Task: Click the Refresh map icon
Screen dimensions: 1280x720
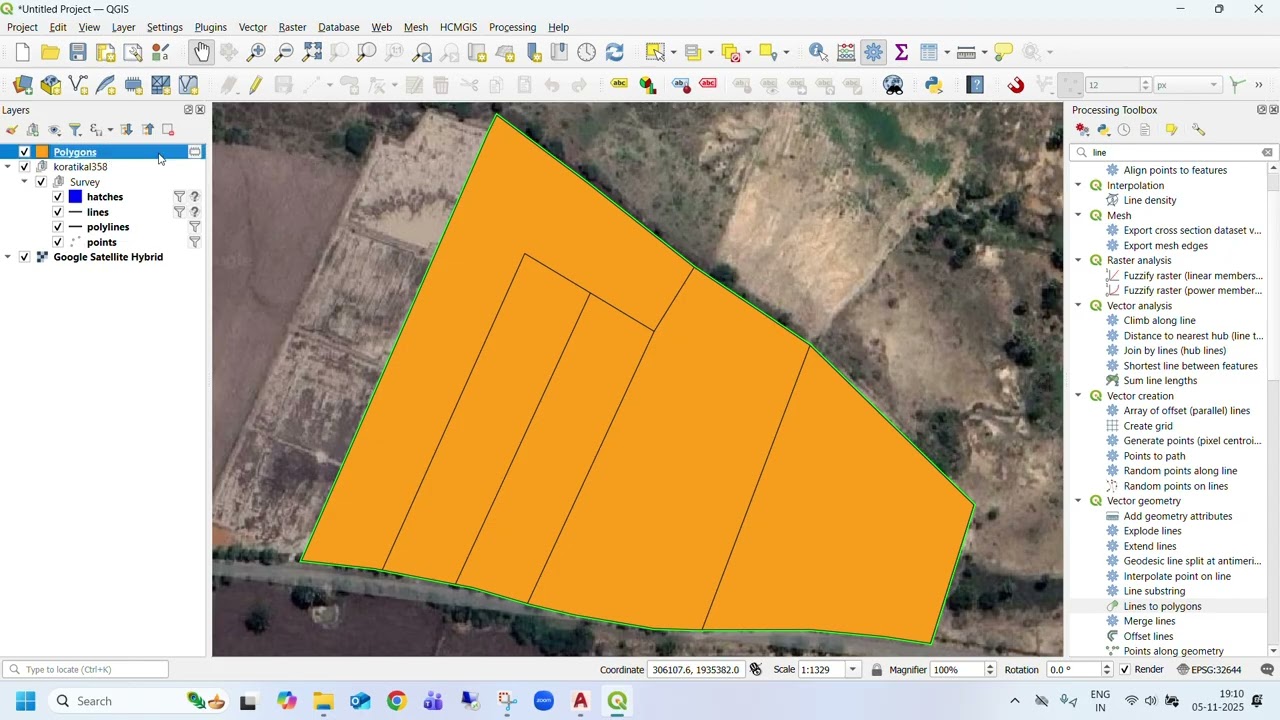Action: 615,52
